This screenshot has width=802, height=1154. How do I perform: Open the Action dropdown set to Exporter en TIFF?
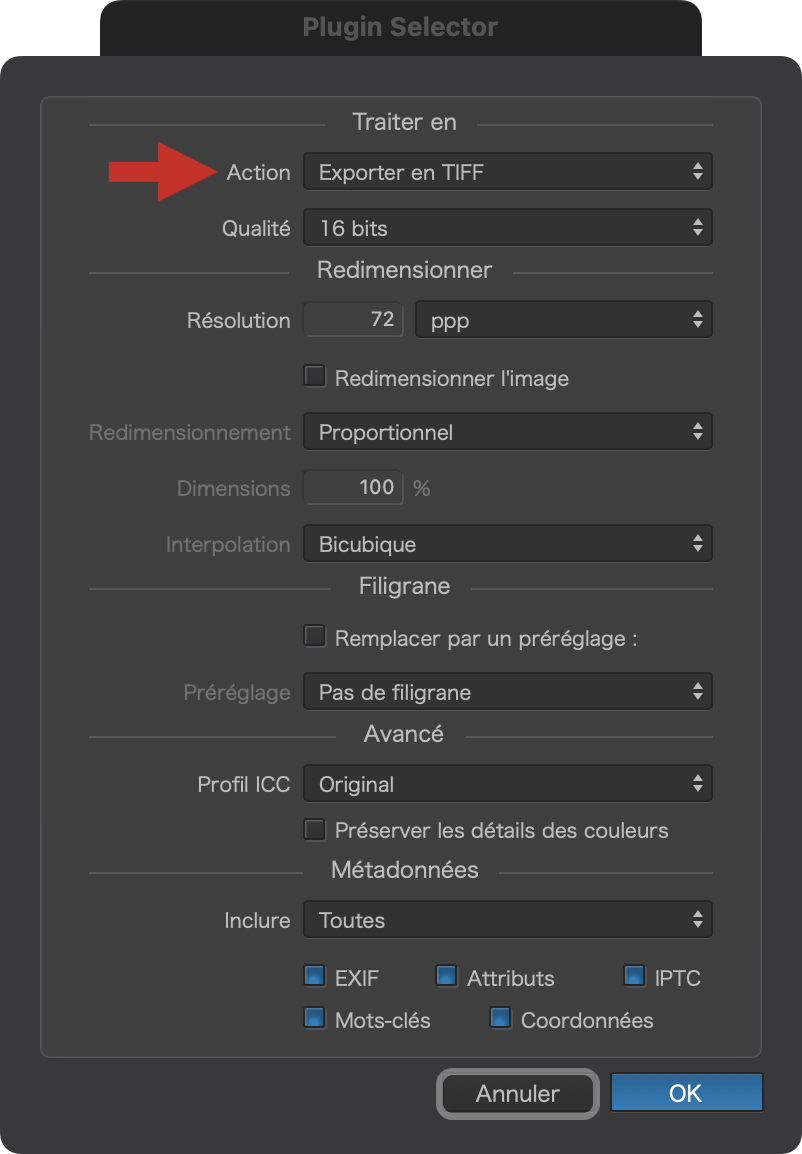(508, 171)
